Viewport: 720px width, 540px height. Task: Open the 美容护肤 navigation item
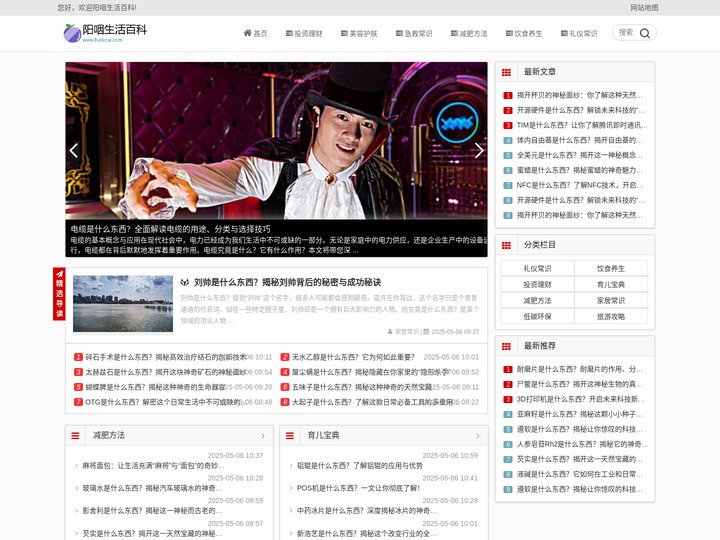pyautogui.click(x=359, y=34)
